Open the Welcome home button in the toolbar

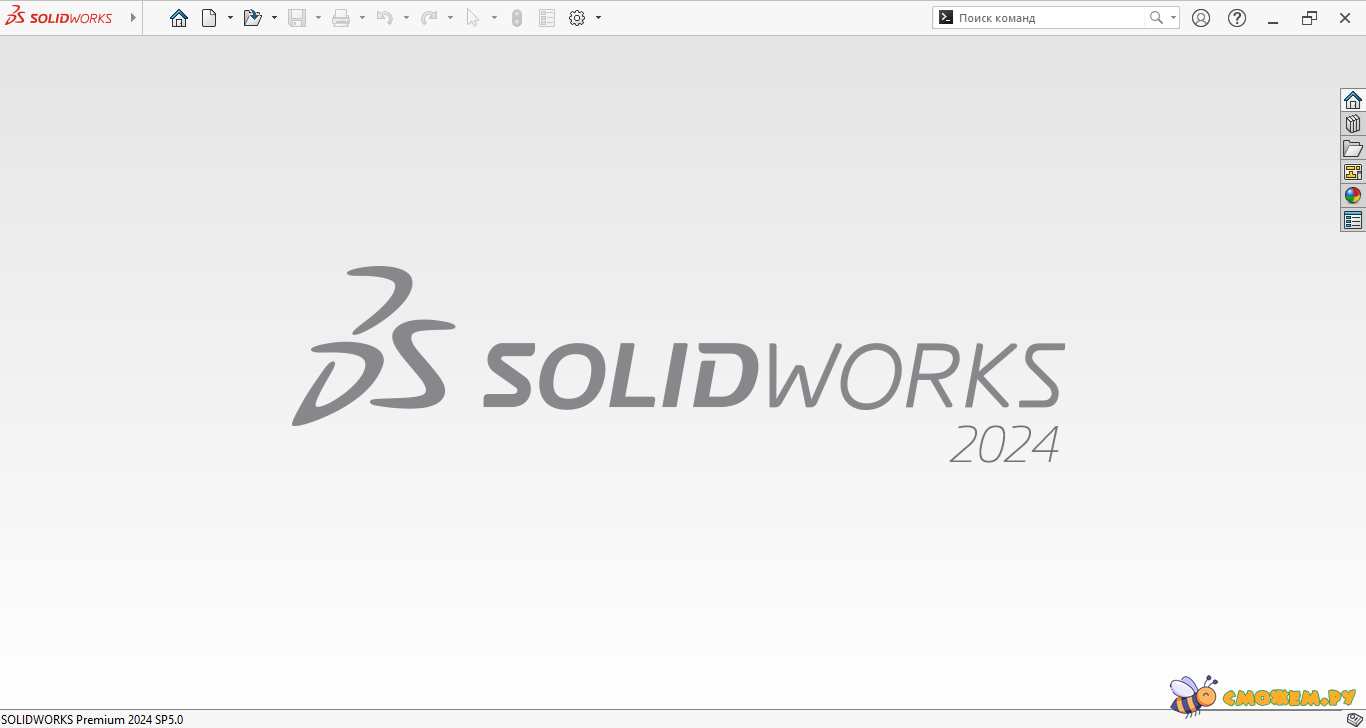(x=179, y=18)
